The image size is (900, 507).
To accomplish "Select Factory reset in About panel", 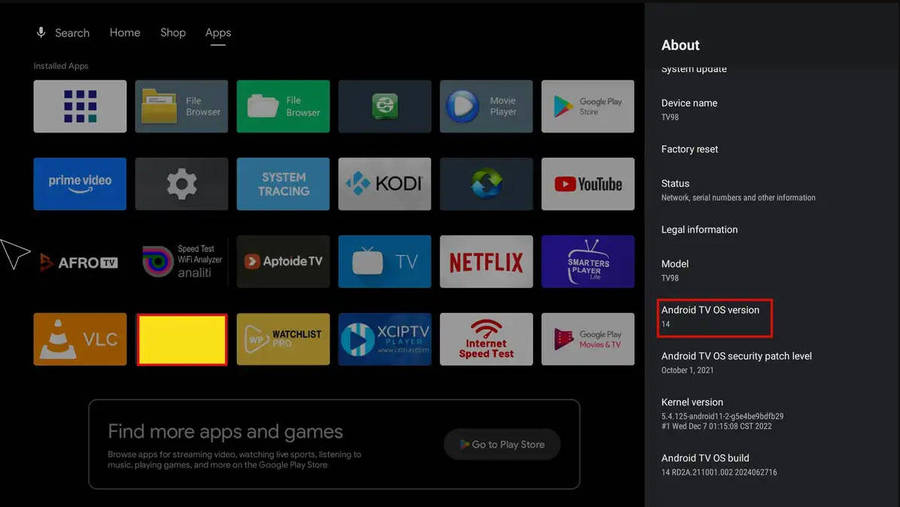I will click(690, 149).
